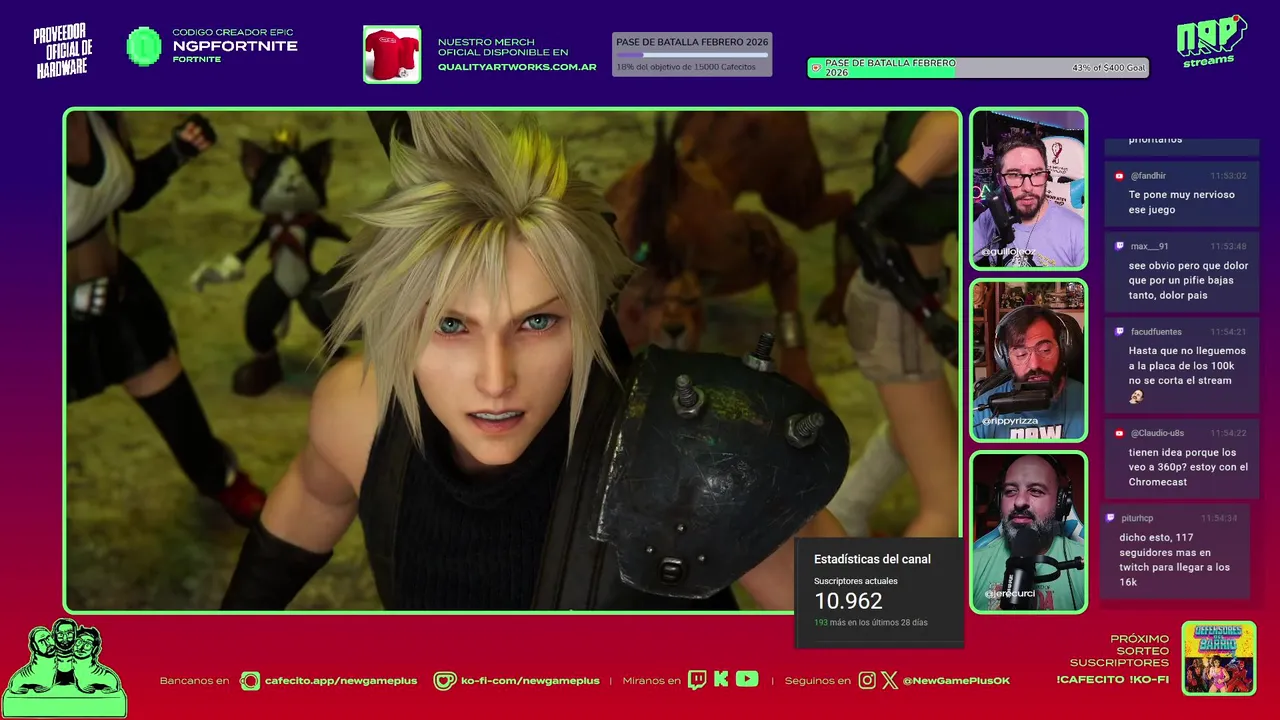Click the Defensores del Barrio cover thumbnail
1280x720 pixels.
[x=1219, y=658]
